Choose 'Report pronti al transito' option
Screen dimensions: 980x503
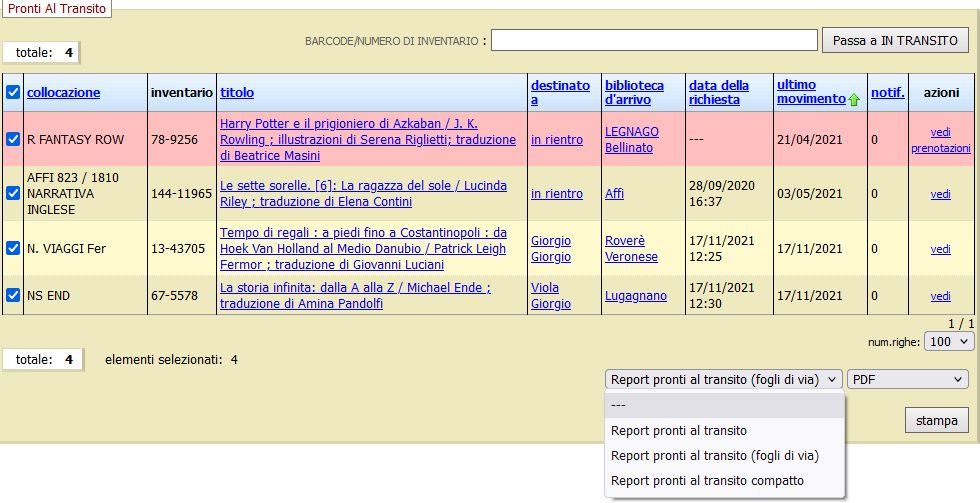(x=679, y=431)
